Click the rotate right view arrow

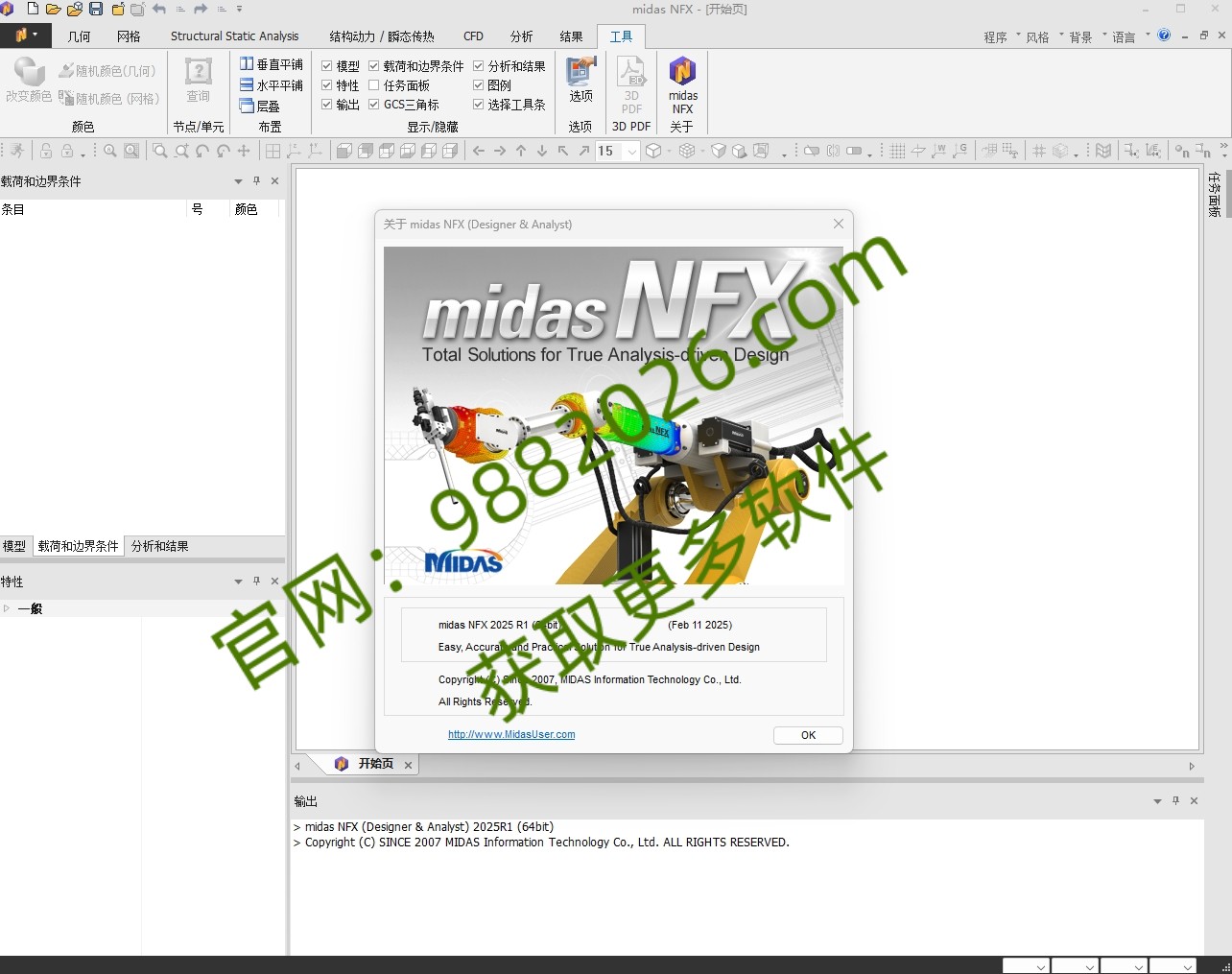[500, 151]
